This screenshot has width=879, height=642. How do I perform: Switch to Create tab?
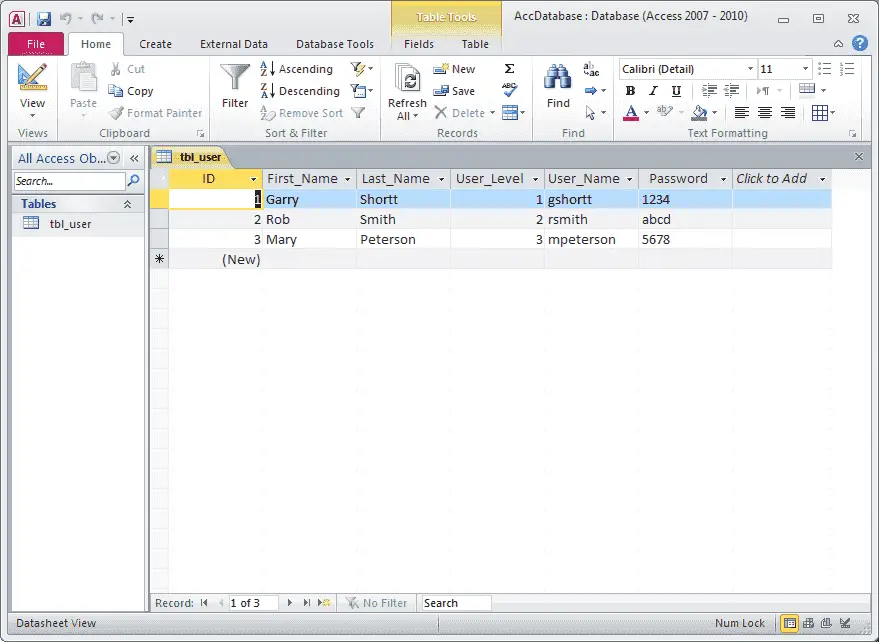155,44
